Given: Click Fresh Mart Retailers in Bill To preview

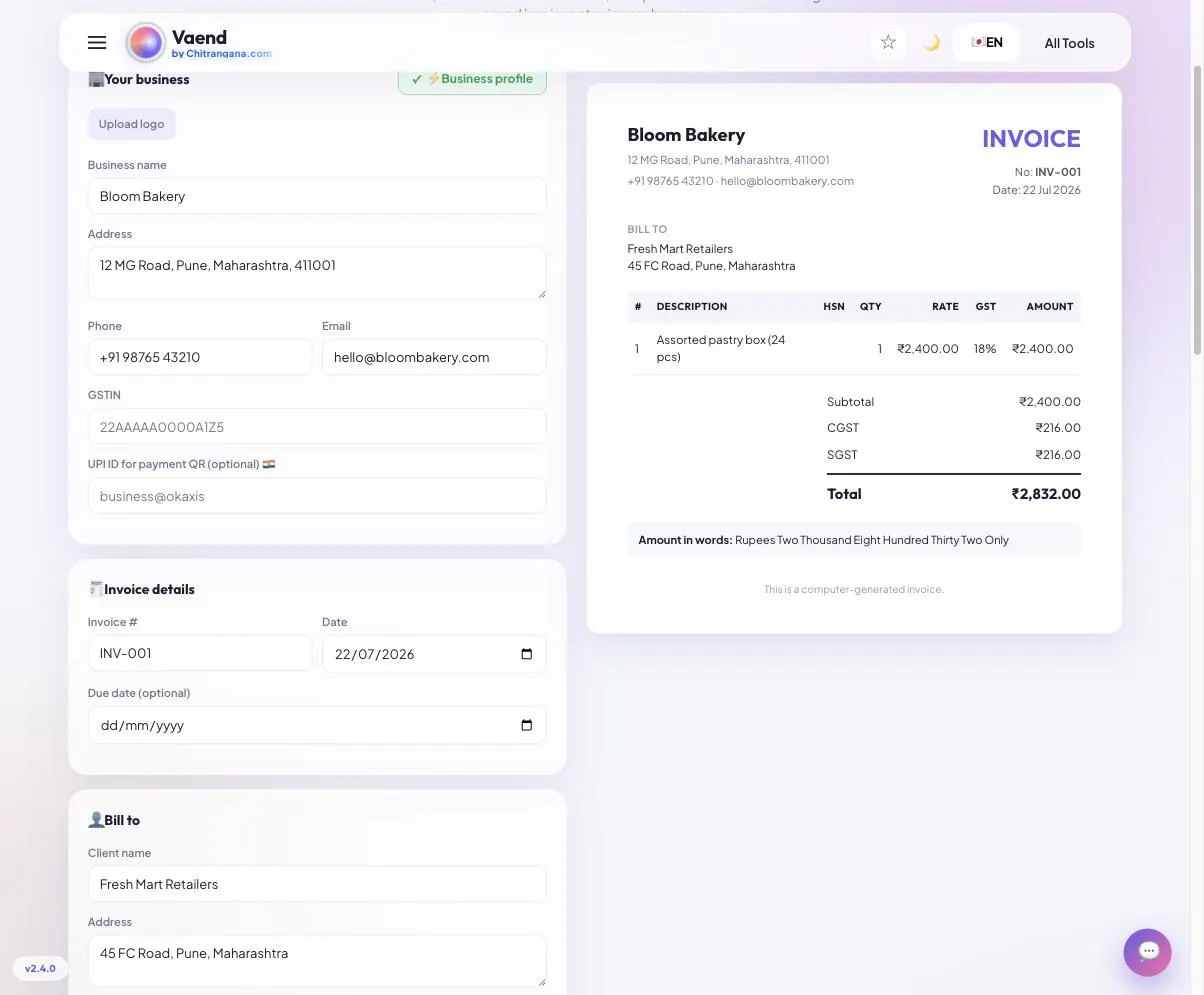Looking at the screenshot, I should coord(680,249).
